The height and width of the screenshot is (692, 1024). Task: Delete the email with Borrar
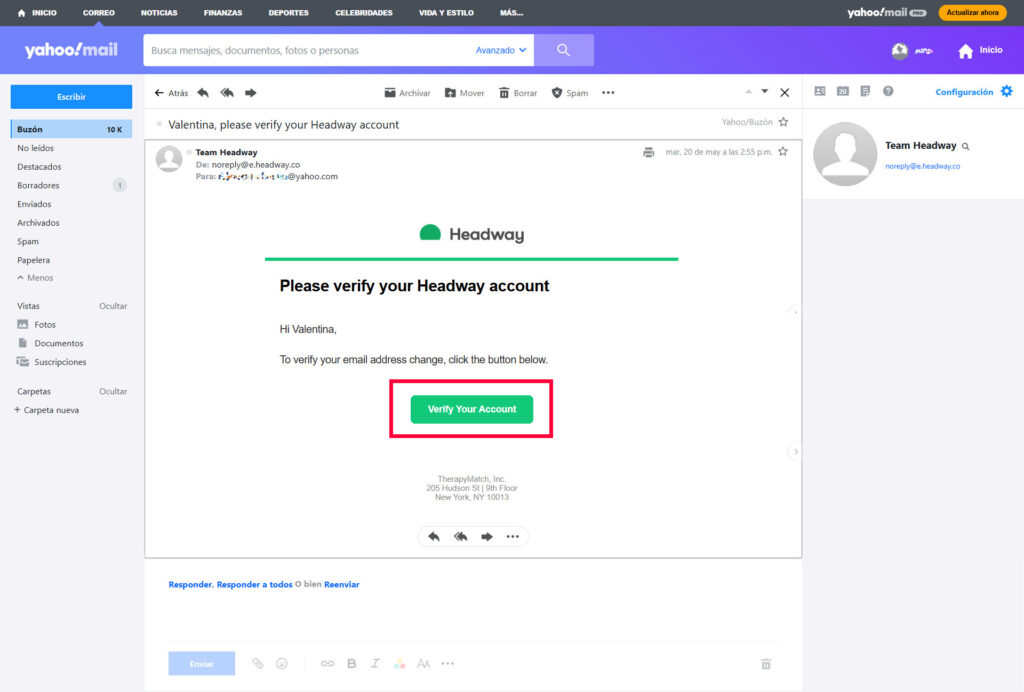tap(518, 93)
